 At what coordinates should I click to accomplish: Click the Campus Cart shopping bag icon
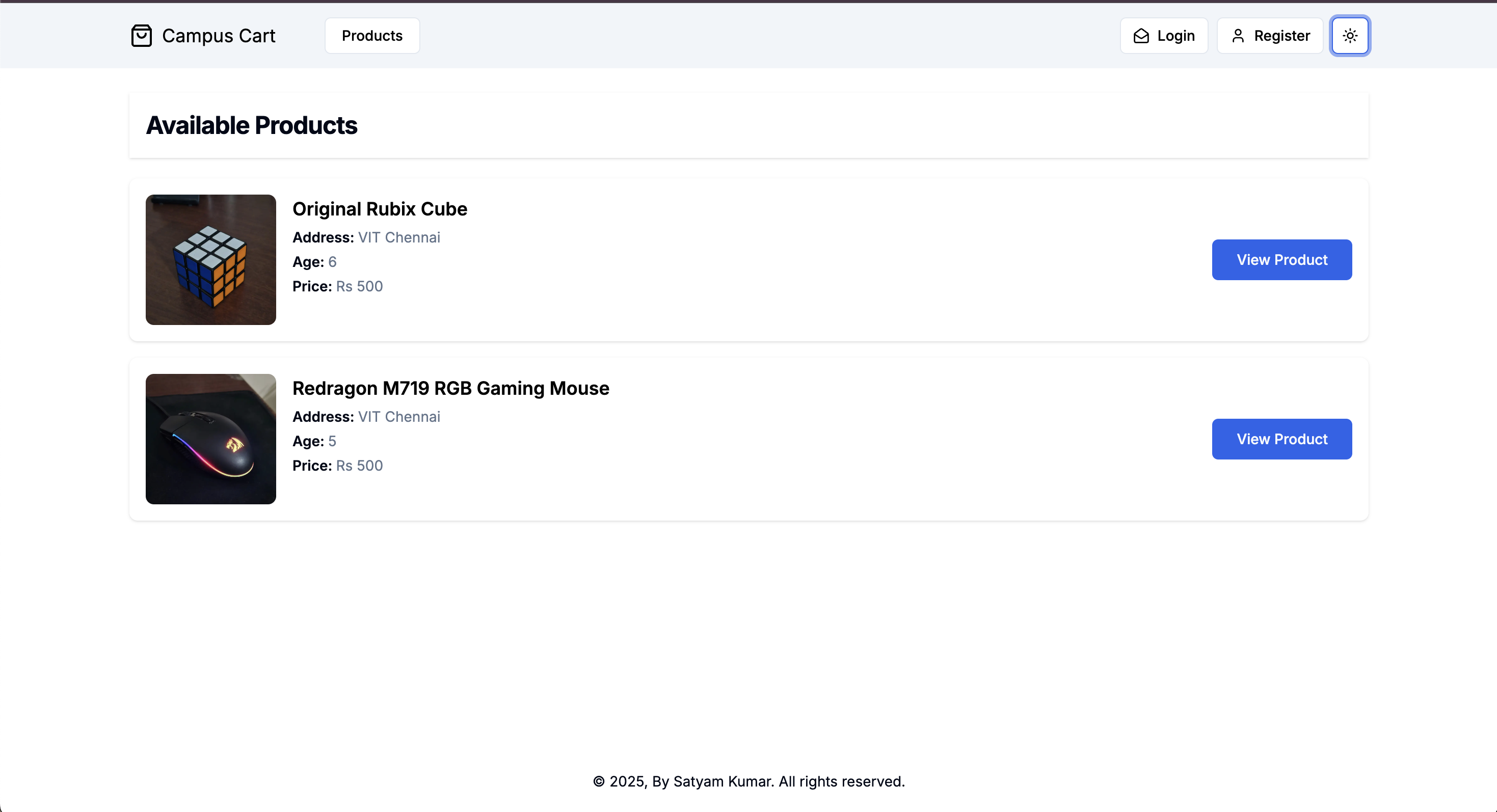pos(141,36)
